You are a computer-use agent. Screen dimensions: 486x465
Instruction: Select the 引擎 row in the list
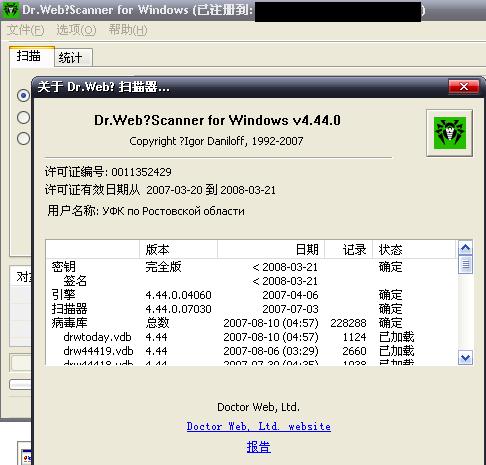(252, 295)
